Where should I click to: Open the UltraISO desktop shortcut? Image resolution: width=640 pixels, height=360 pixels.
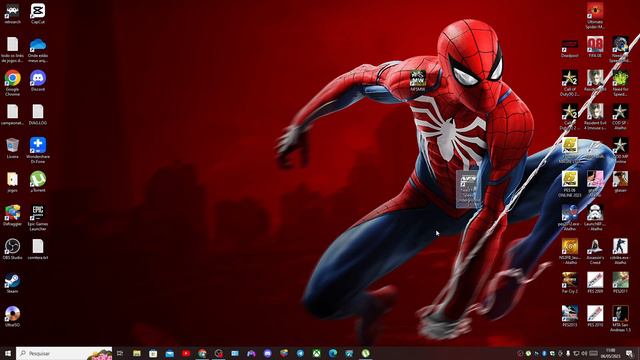click(x=12, y=316)
